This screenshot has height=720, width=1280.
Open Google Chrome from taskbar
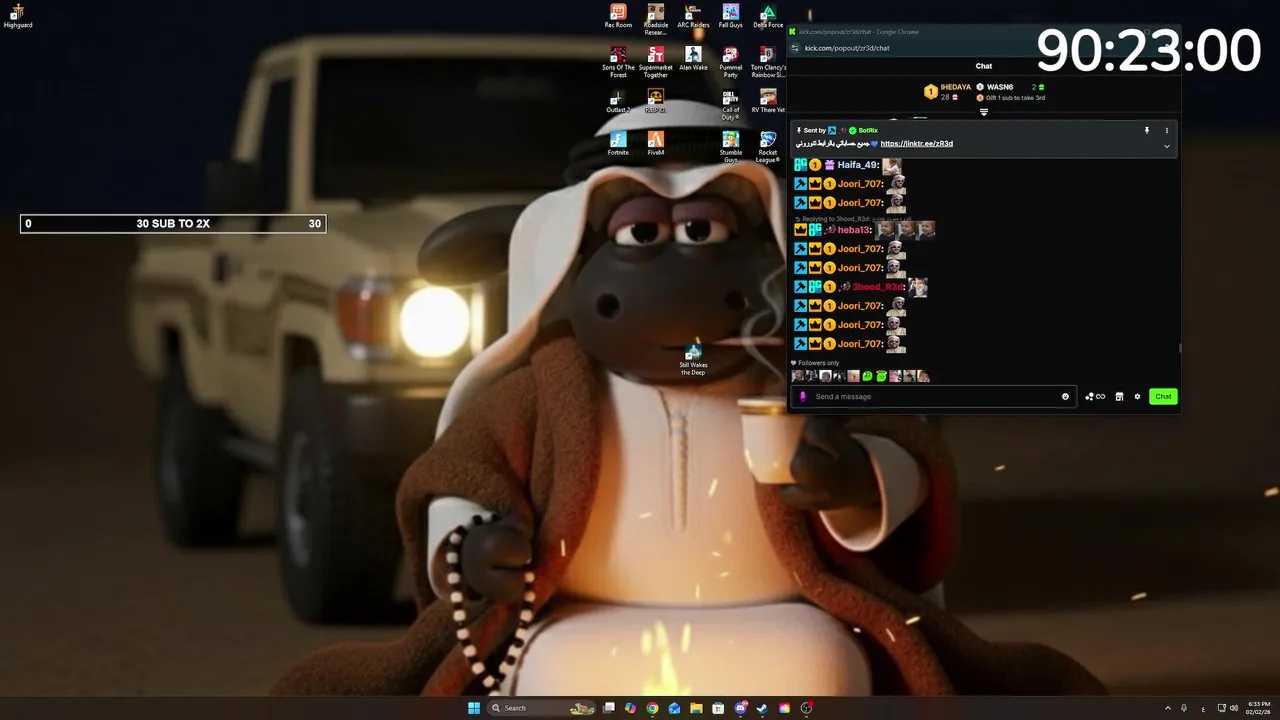652,708
